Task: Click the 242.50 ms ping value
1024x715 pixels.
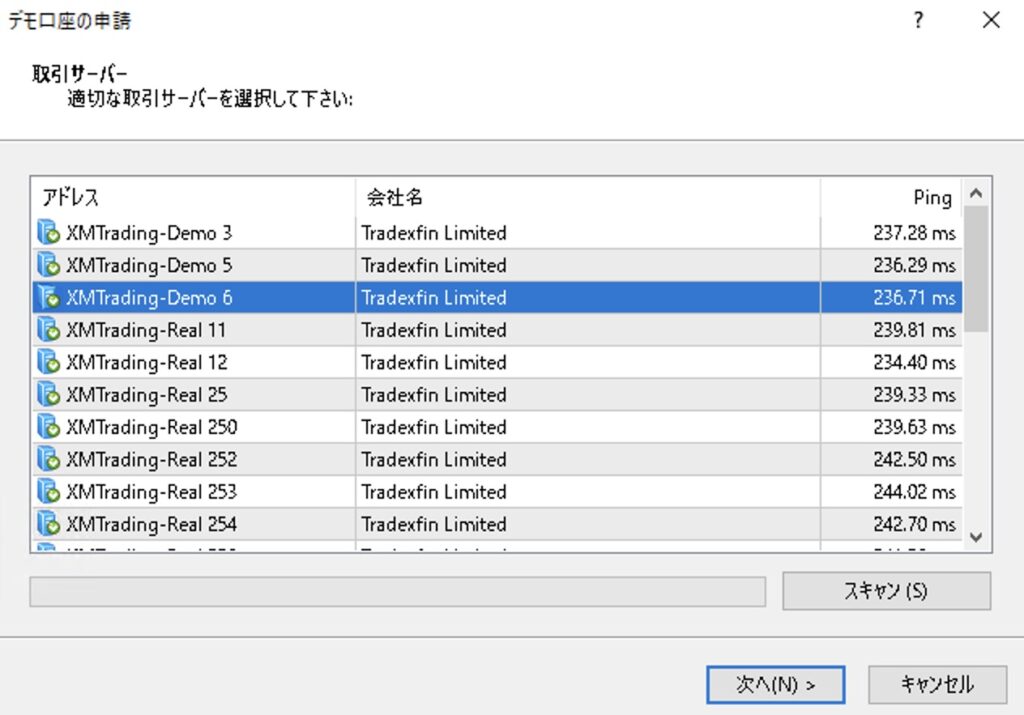Action: [914, 460]
